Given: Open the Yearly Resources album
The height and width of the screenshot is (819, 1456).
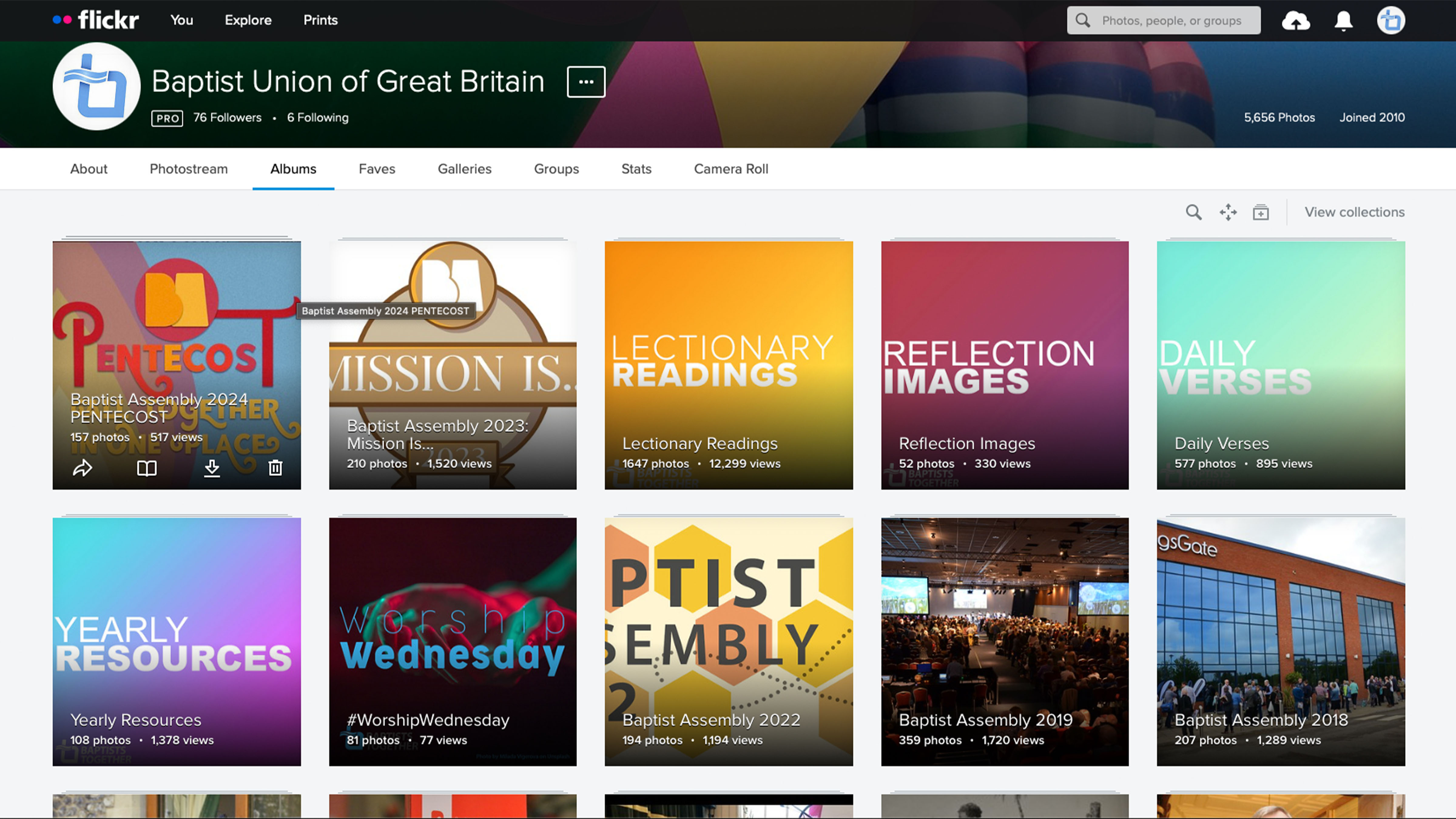Looking at the screenshot, I should click(x=176, y=642).
